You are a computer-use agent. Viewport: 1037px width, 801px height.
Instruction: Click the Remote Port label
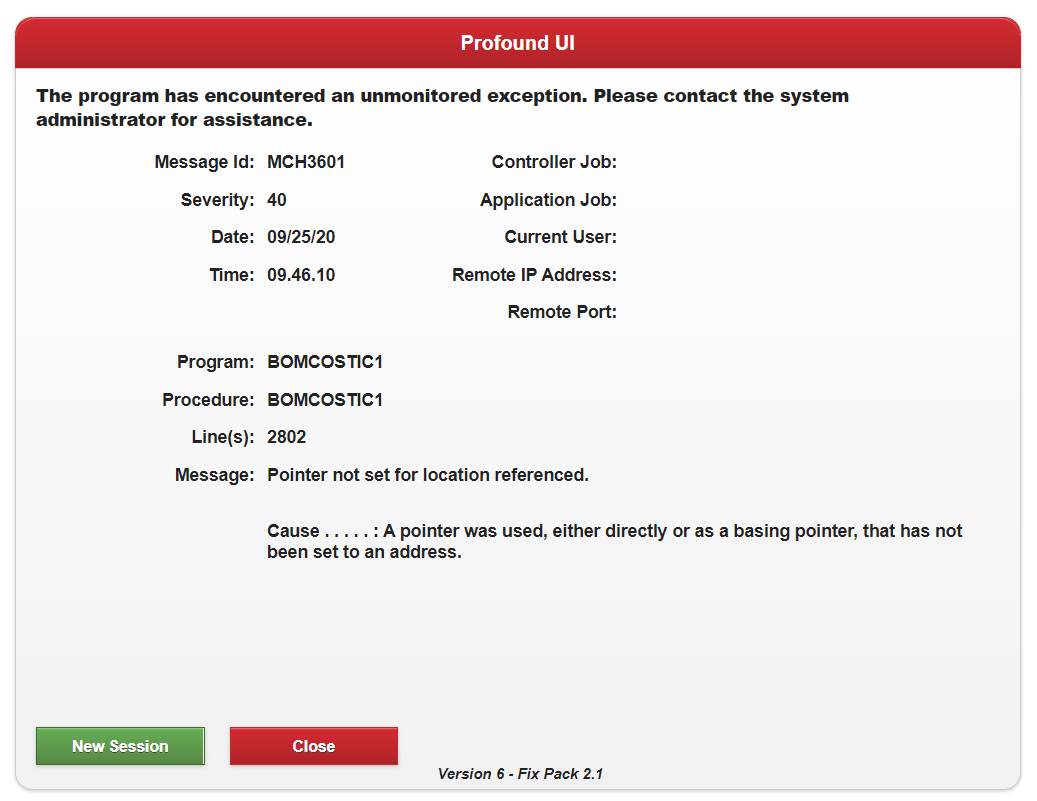tap(562, 312)
